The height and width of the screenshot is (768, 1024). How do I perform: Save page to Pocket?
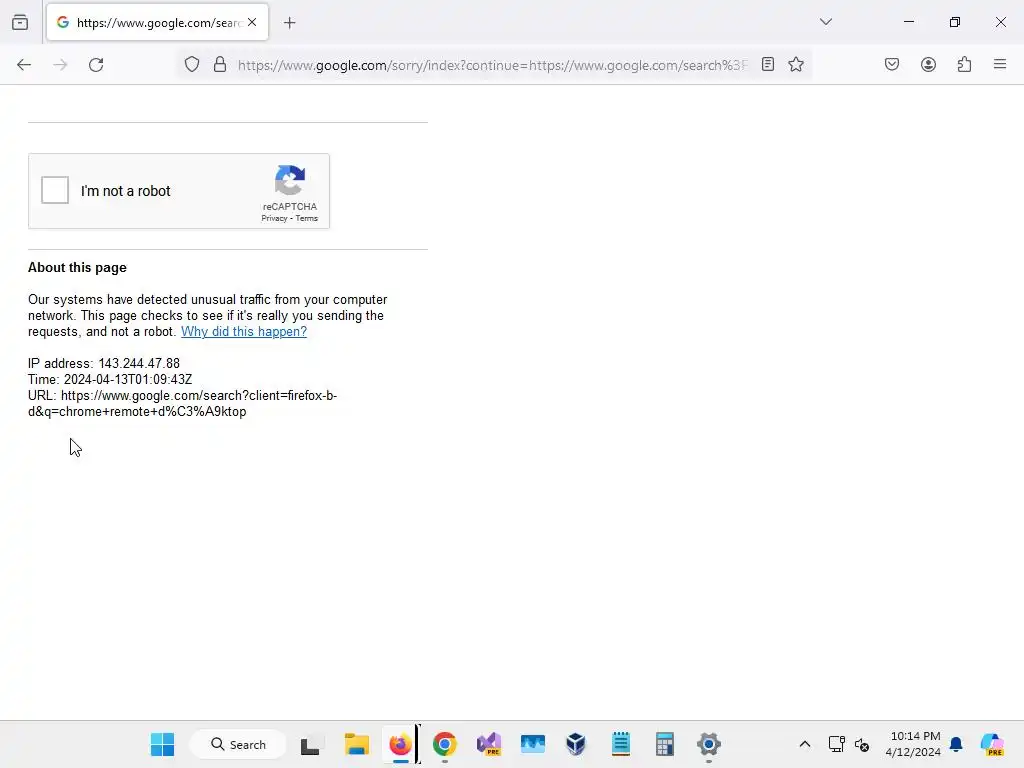(x=892, y=65)
